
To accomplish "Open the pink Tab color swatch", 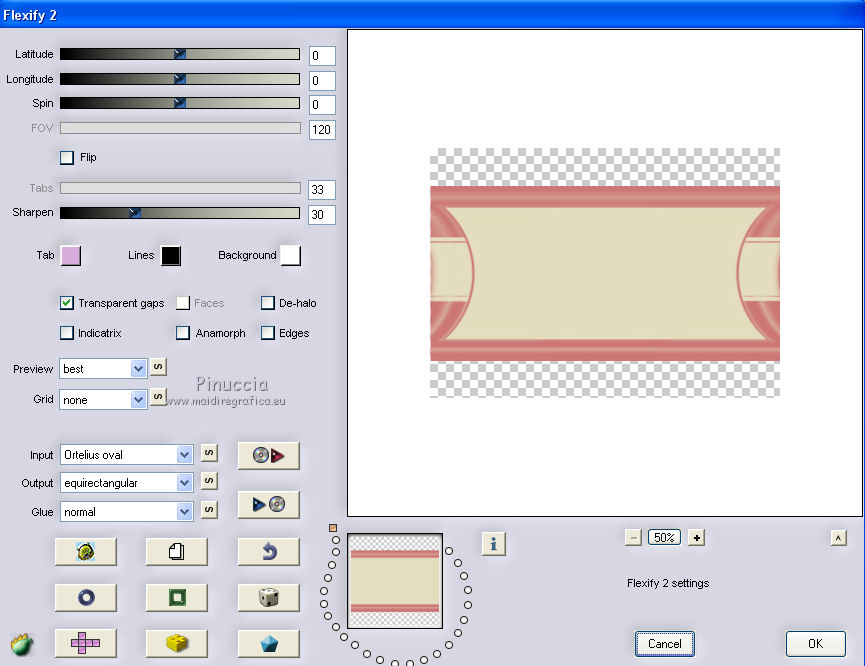I will pyautogui.click(x=71, y=255).
